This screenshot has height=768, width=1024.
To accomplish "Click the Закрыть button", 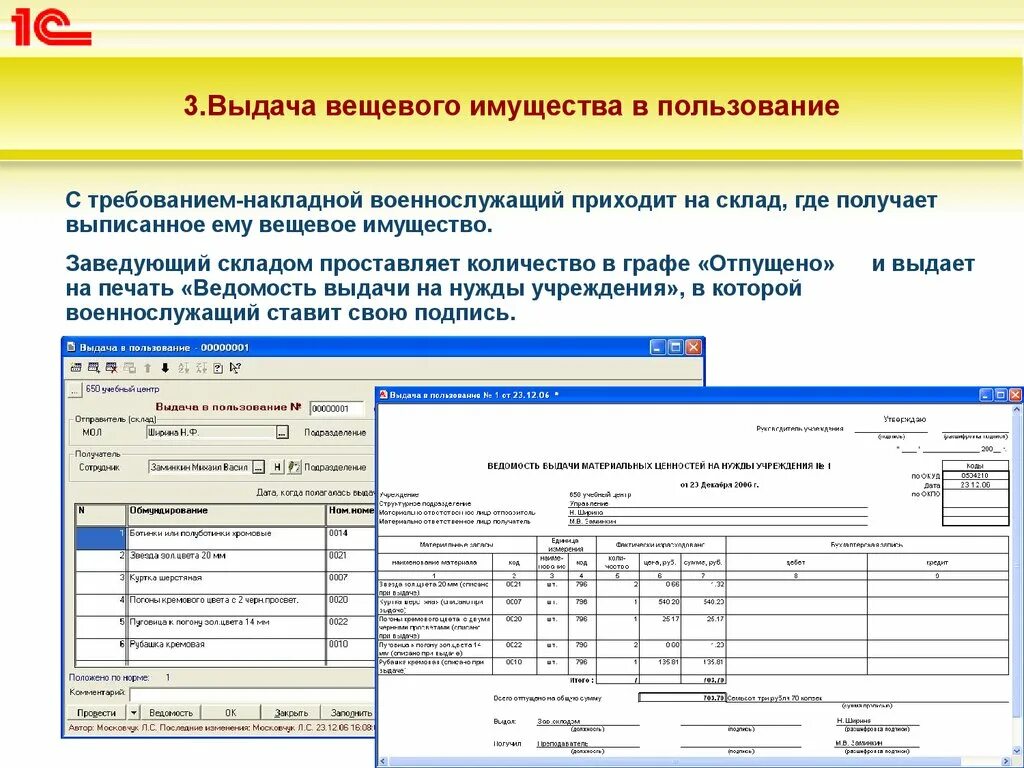I will (291, 712).
